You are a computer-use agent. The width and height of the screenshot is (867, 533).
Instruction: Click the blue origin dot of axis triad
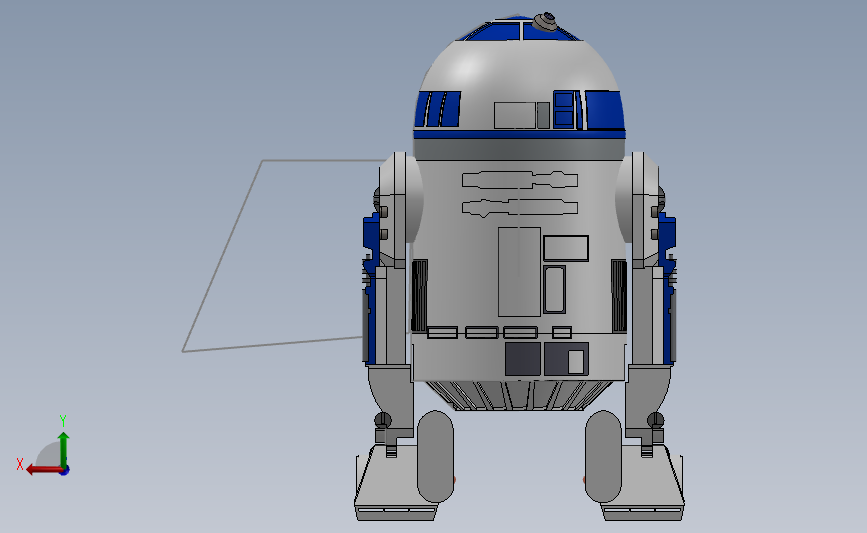pyautogui.click(x=64, y=471)
